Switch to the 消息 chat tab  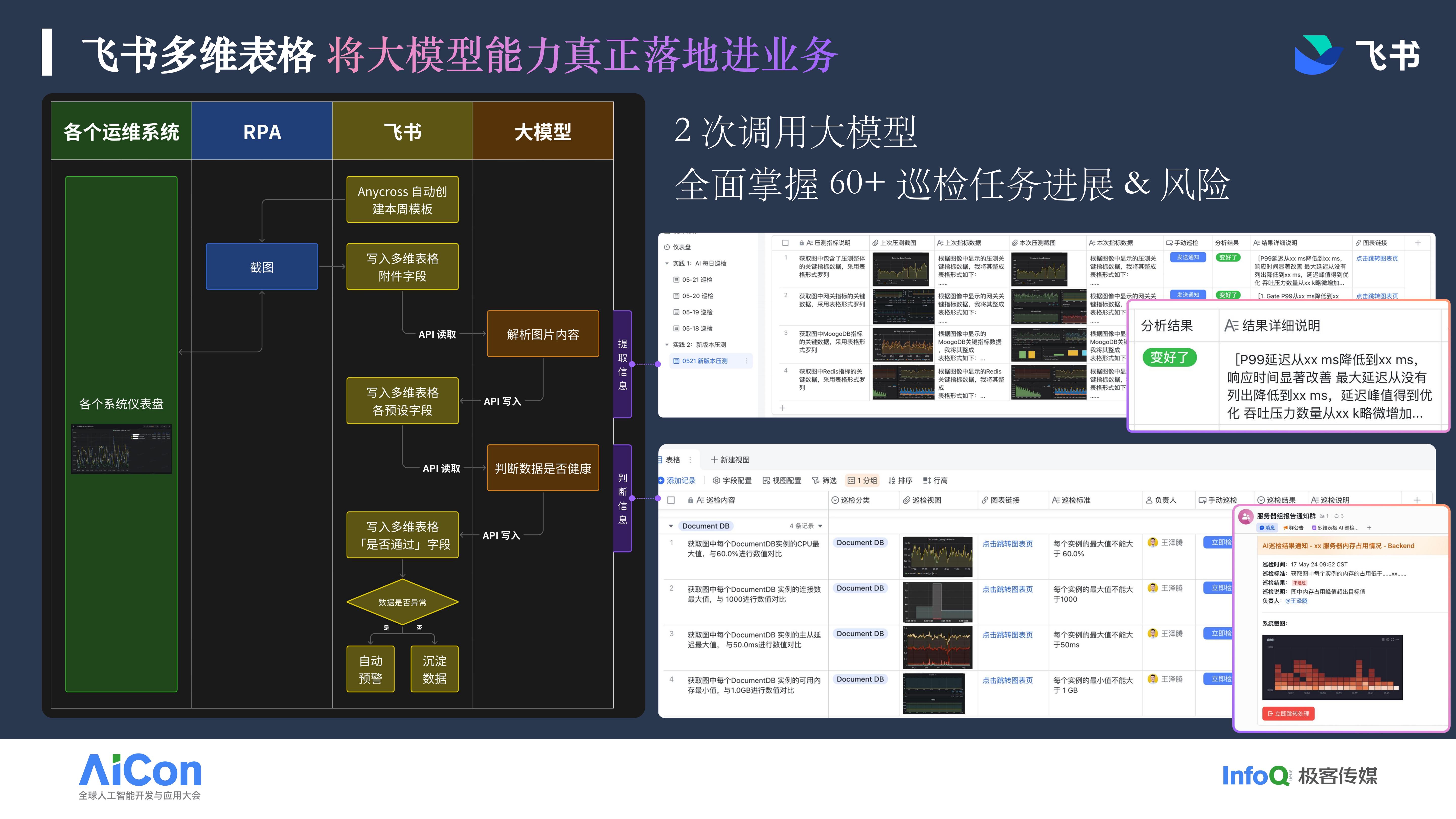pos(1267,528)
